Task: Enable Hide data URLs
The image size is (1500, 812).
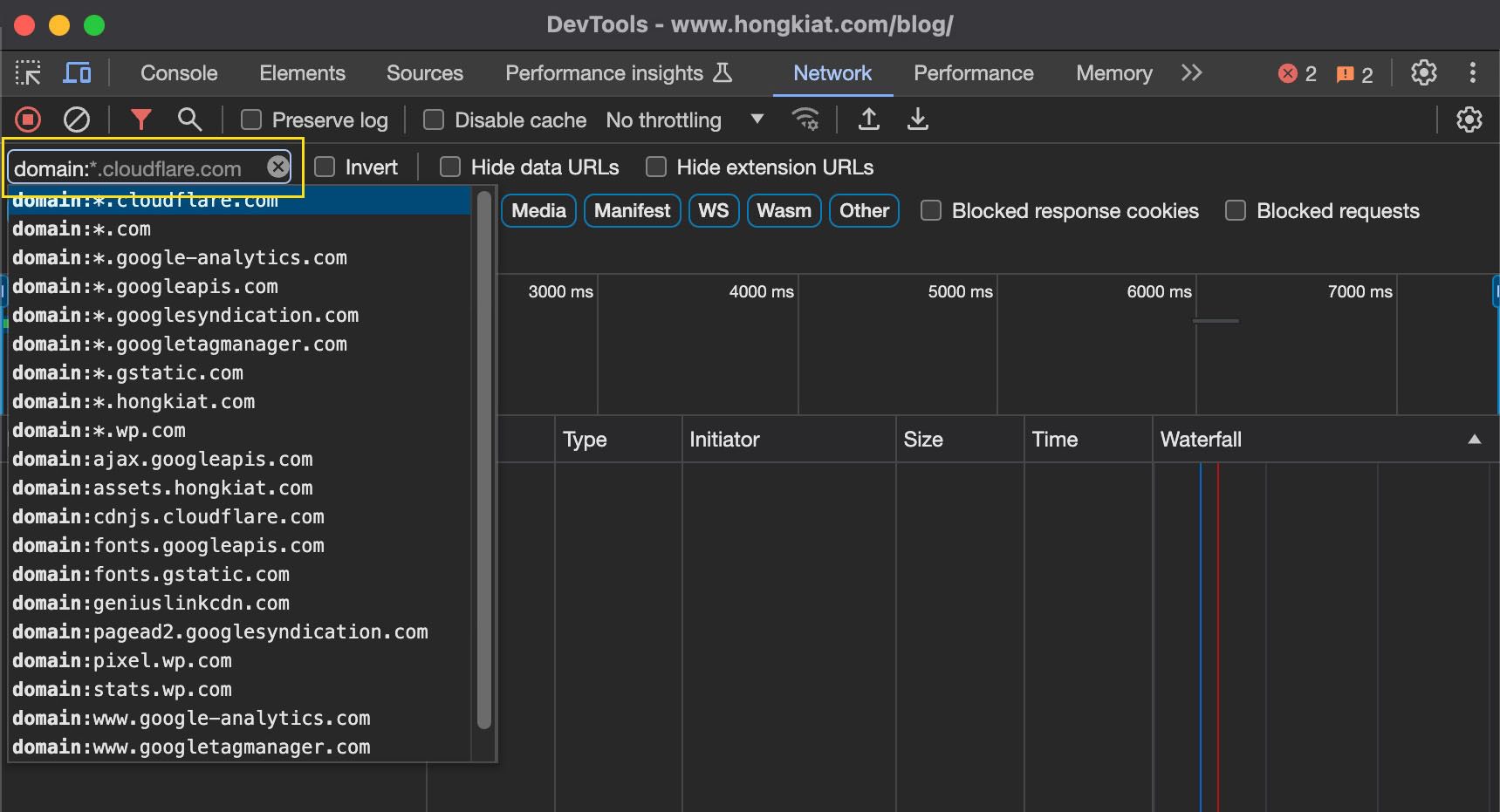Action: 450,167
